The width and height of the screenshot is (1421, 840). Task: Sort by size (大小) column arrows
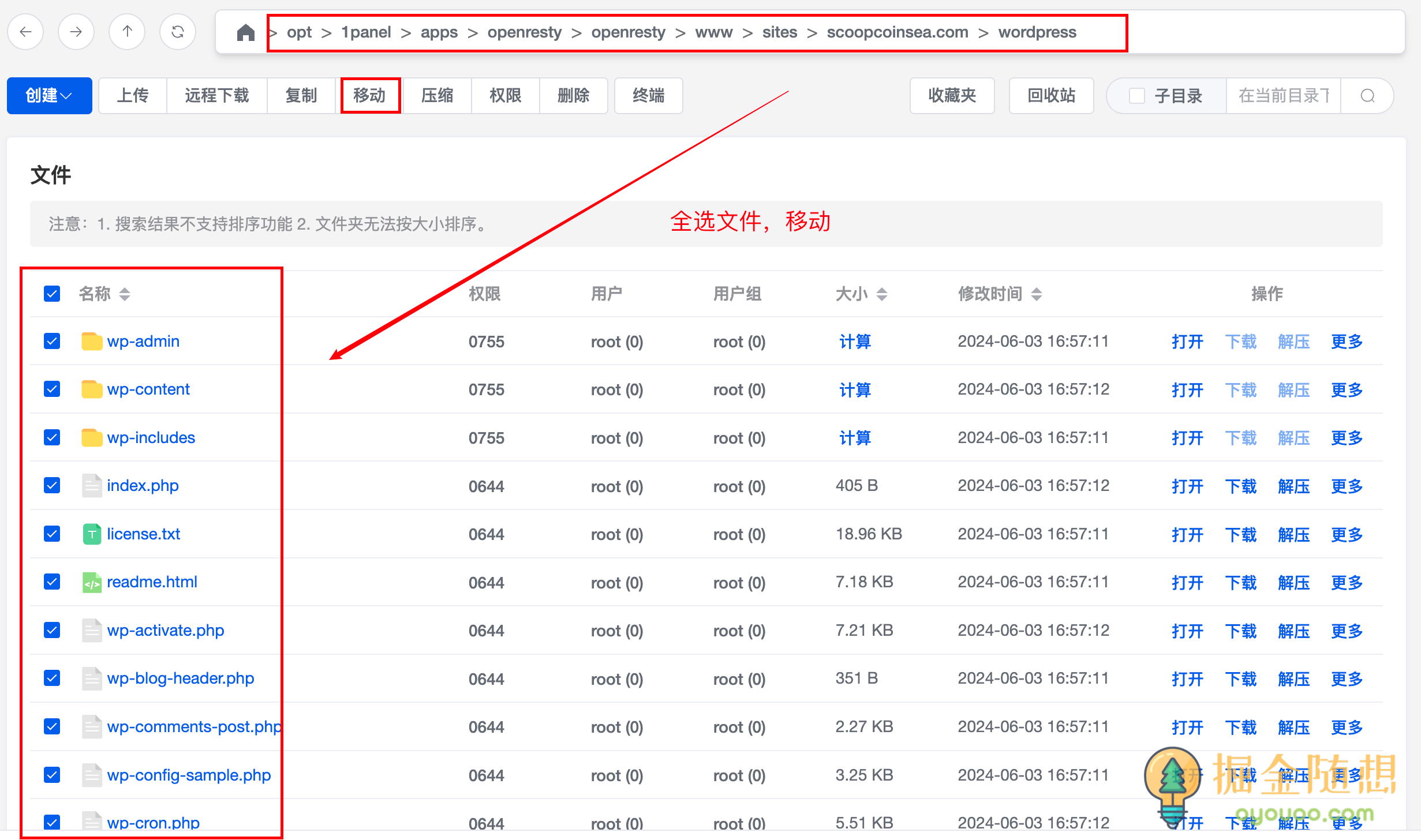click(x=881, y=294)
